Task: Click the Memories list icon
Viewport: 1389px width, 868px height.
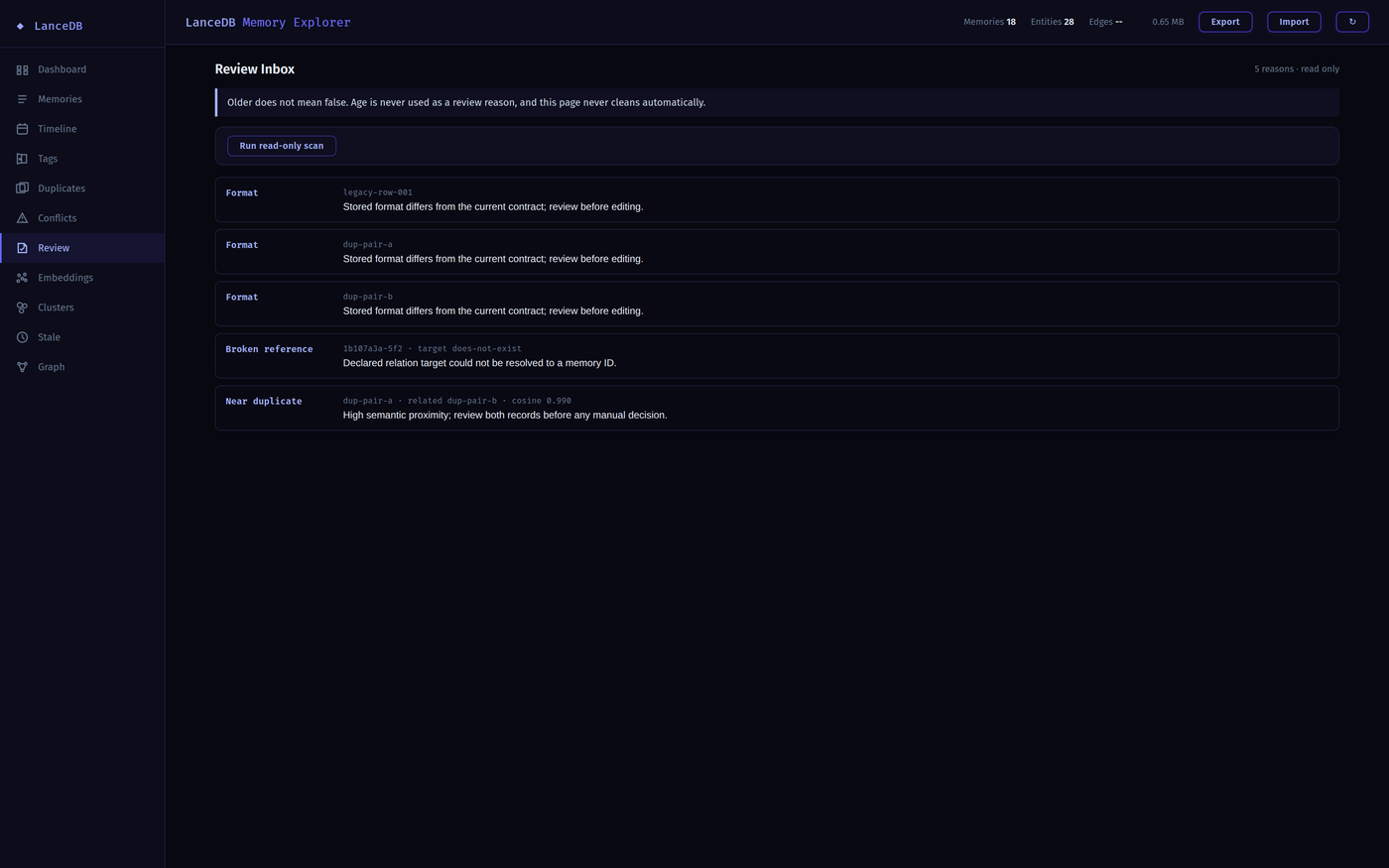Action: click(22, 99)
